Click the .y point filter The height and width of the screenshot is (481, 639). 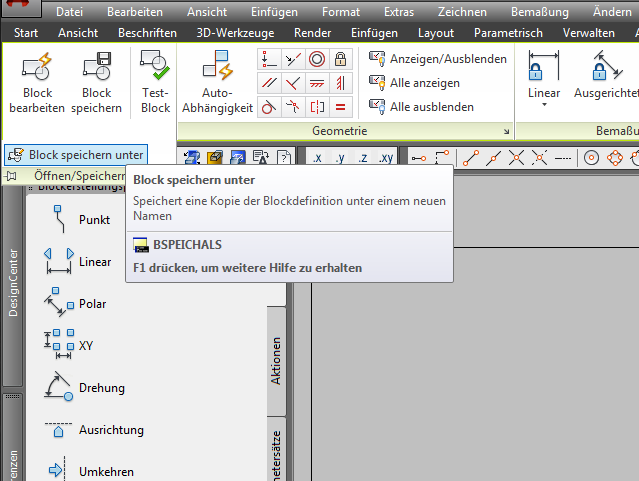point(340,157)
